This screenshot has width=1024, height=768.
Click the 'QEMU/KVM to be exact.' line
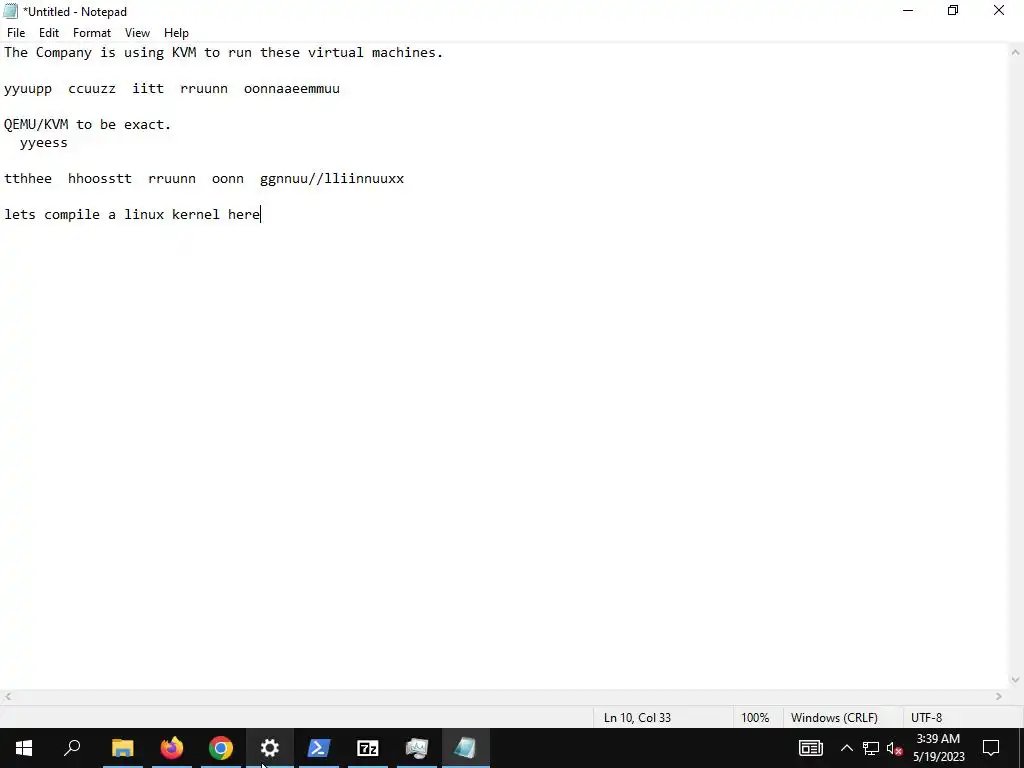click(88, 125)
